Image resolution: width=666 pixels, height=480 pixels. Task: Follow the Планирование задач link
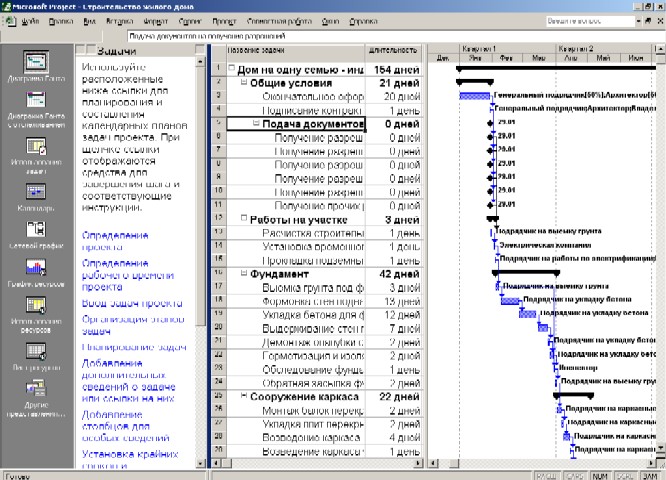click(x=134, y=347)
